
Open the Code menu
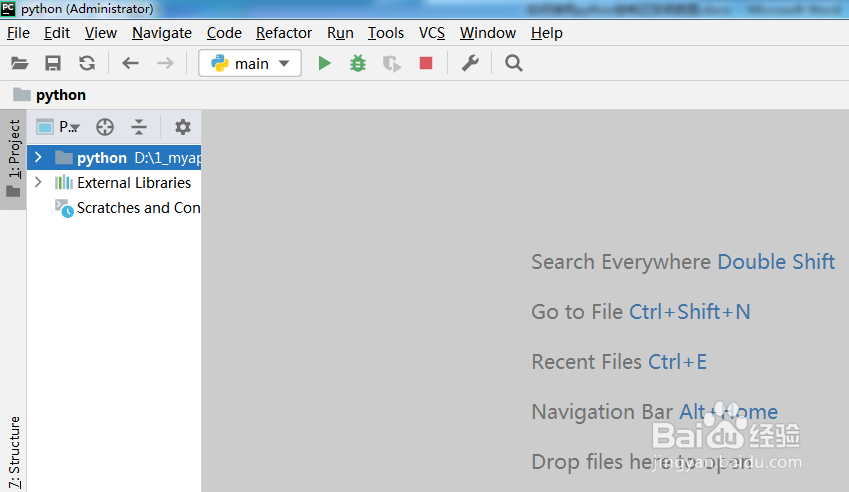[224, 33]
